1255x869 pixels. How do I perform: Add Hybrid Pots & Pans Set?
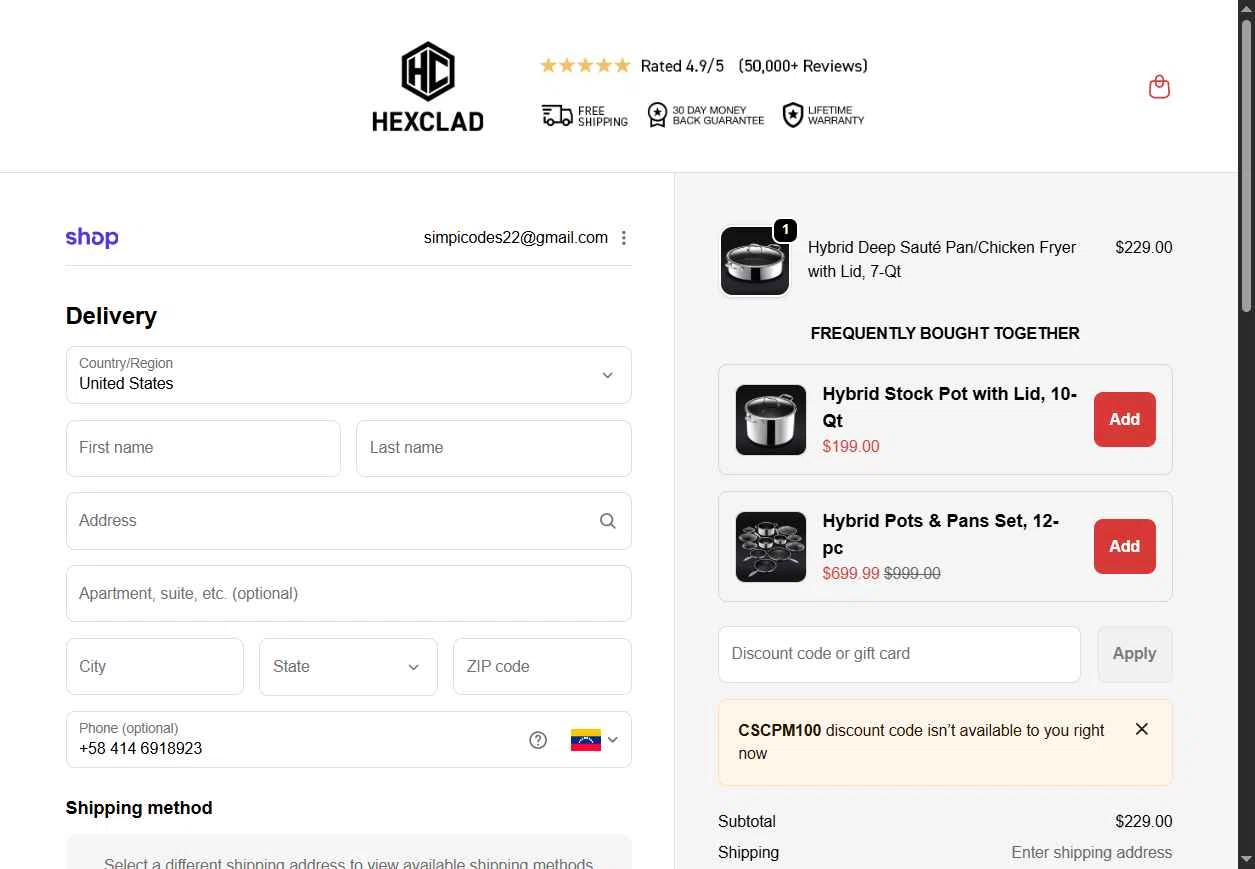coord(1124,546)
